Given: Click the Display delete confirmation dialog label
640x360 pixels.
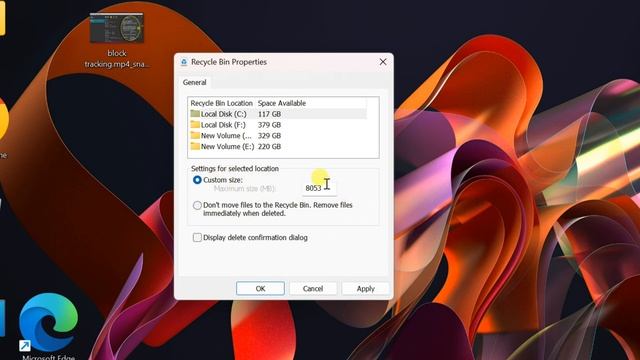Looking at the screenshot, I should [256, 238].
